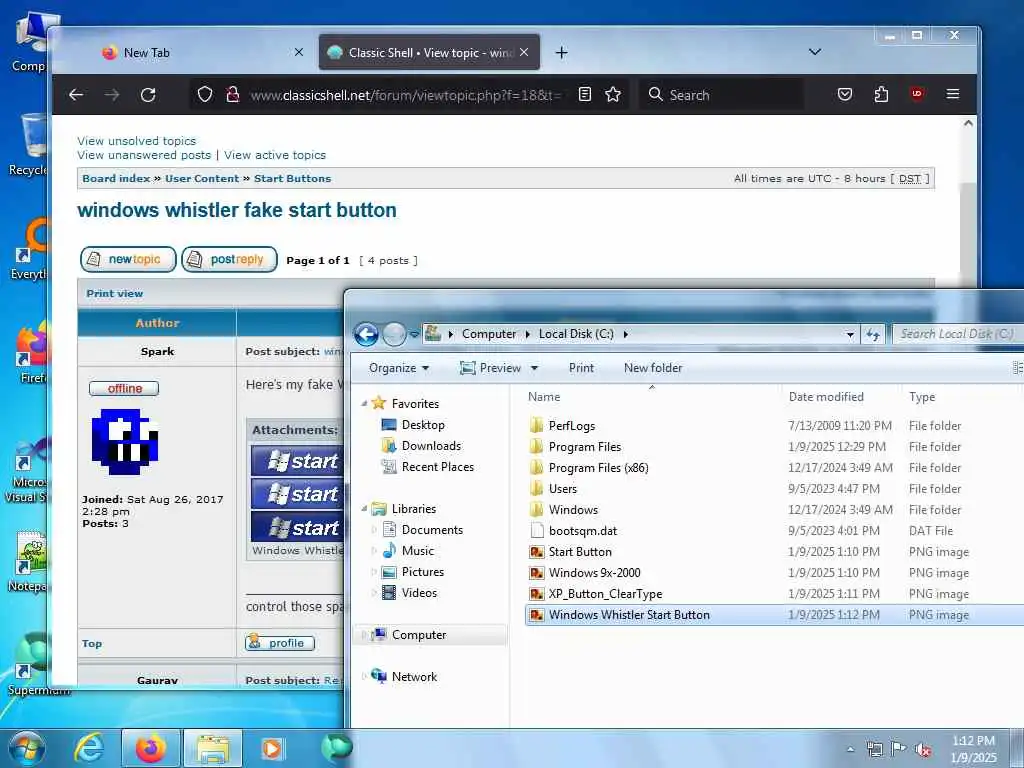The image size is (1024, 768).
Task: View Spark's profile button
Action: pyautogui.click(x=280, y=643)
